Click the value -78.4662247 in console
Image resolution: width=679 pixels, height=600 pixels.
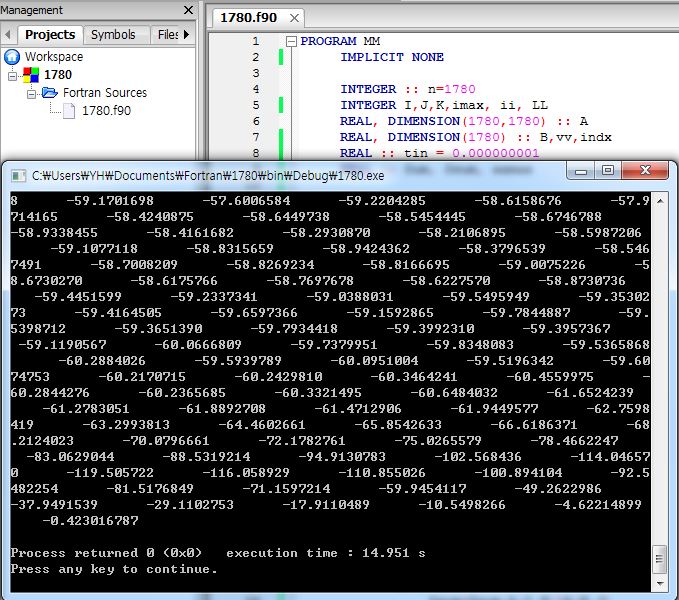point(575,441)
